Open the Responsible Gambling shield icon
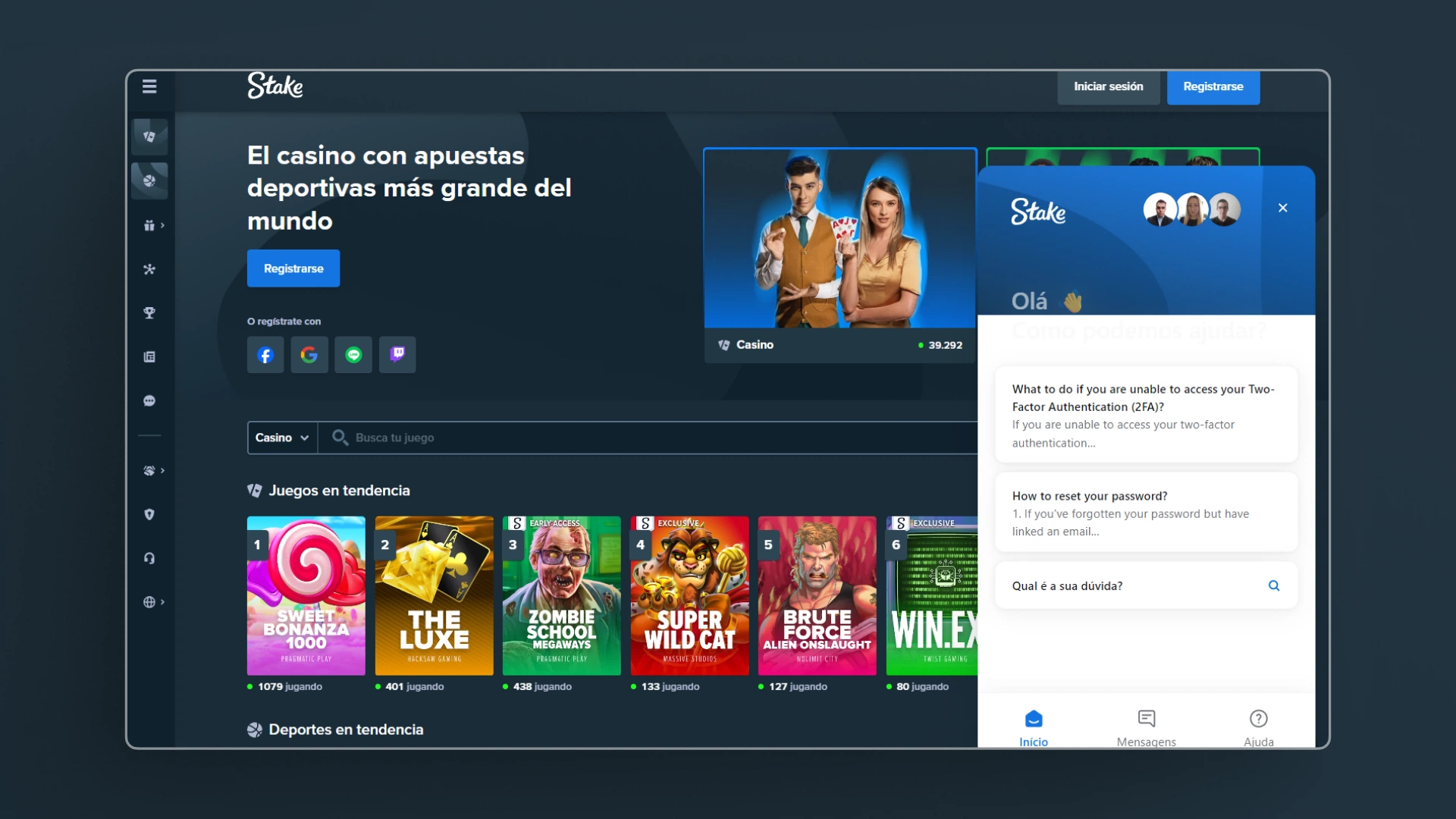The height and width of the screenshot is (819, 1456). [x=149, y=515]
